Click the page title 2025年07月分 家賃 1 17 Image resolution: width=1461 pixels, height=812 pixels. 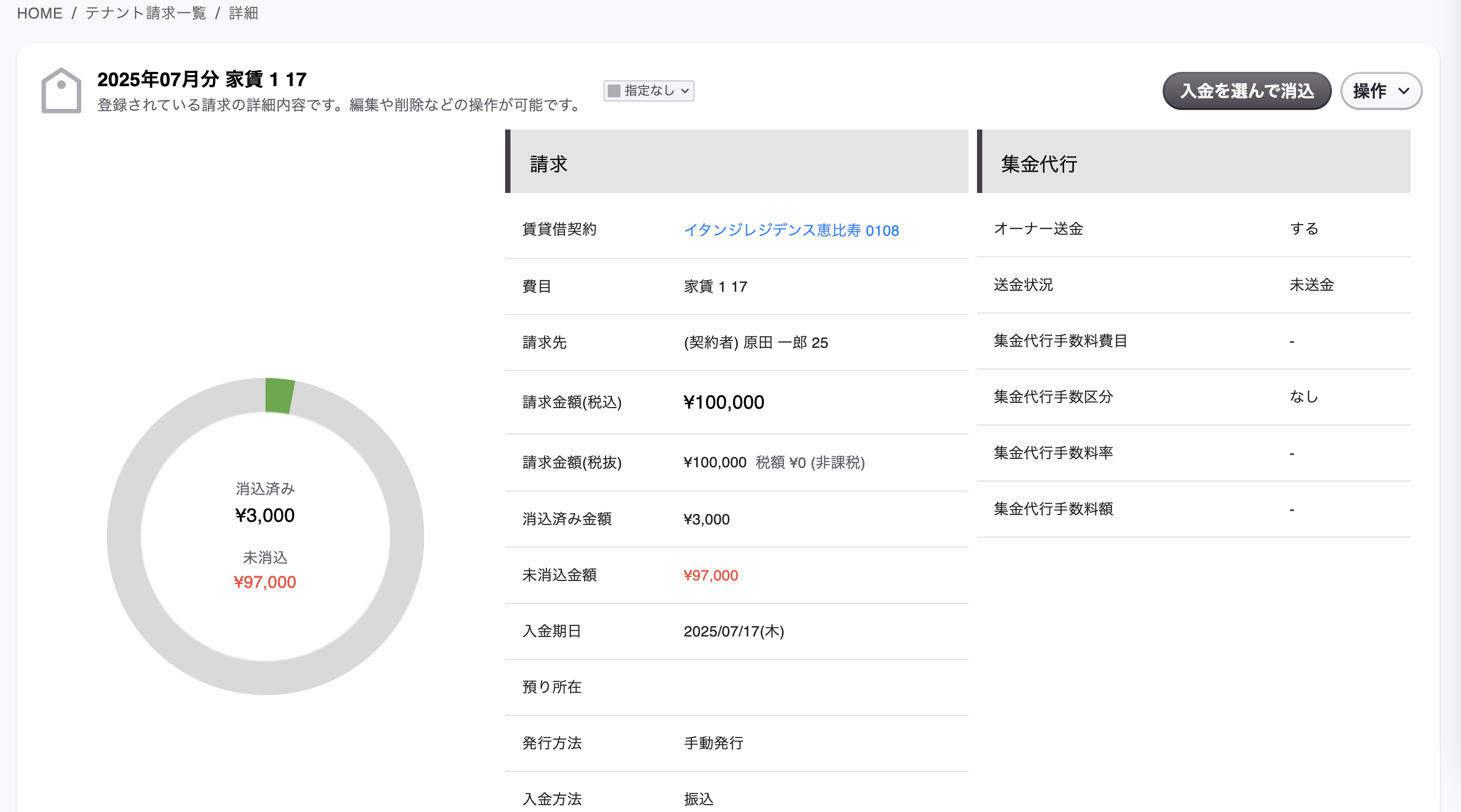tap(202, 79)
